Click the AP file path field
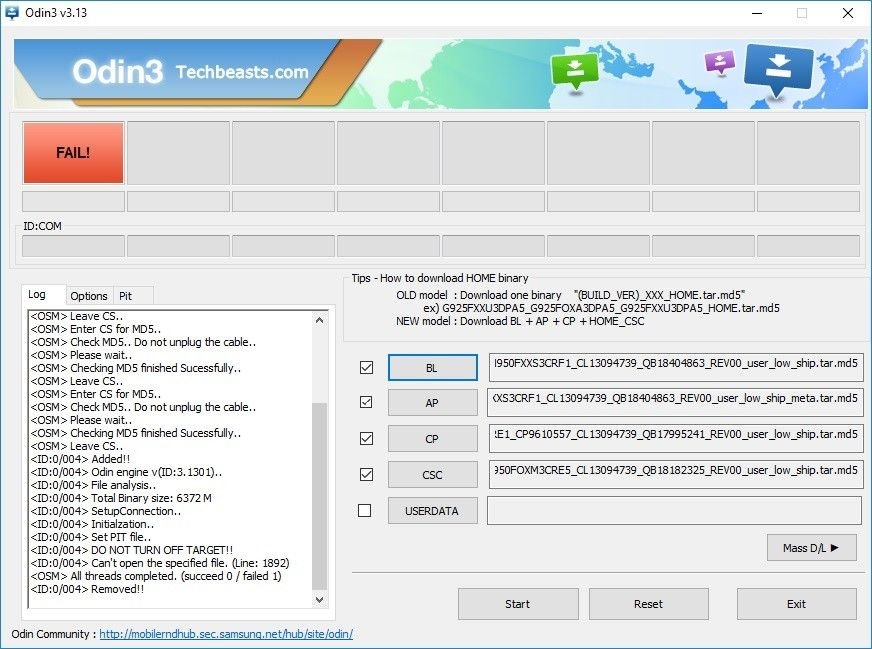This screenshot has height=649, width=872. click(675, 403)
